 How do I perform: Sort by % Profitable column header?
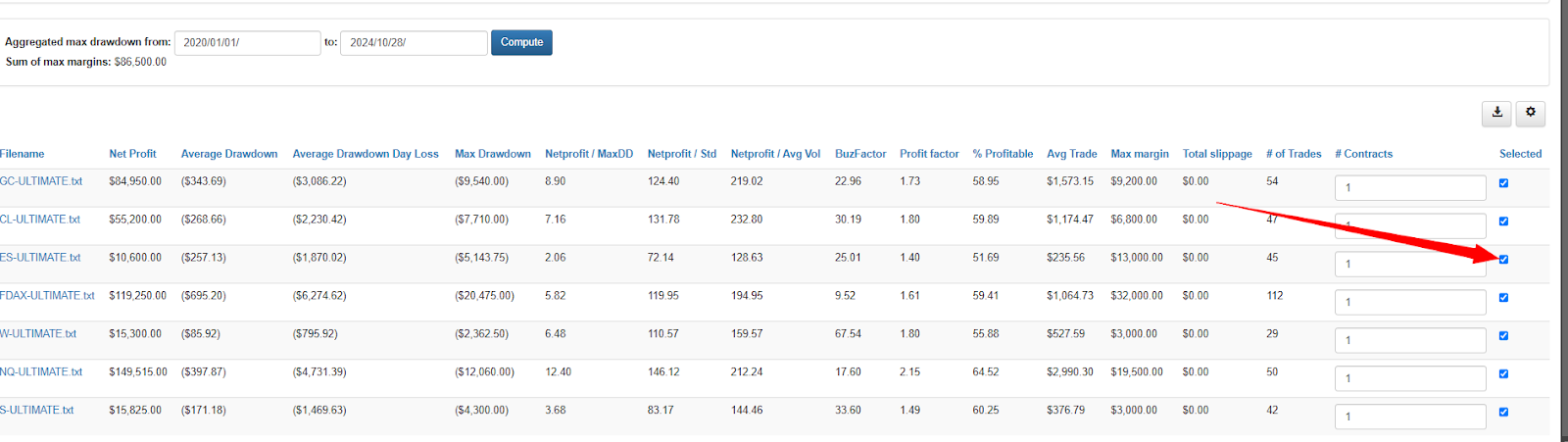(1003, 154)
